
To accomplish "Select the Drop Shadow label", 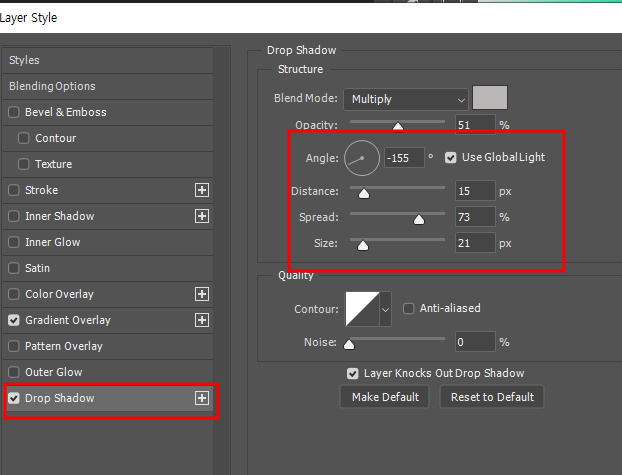I will coord(60,398).
